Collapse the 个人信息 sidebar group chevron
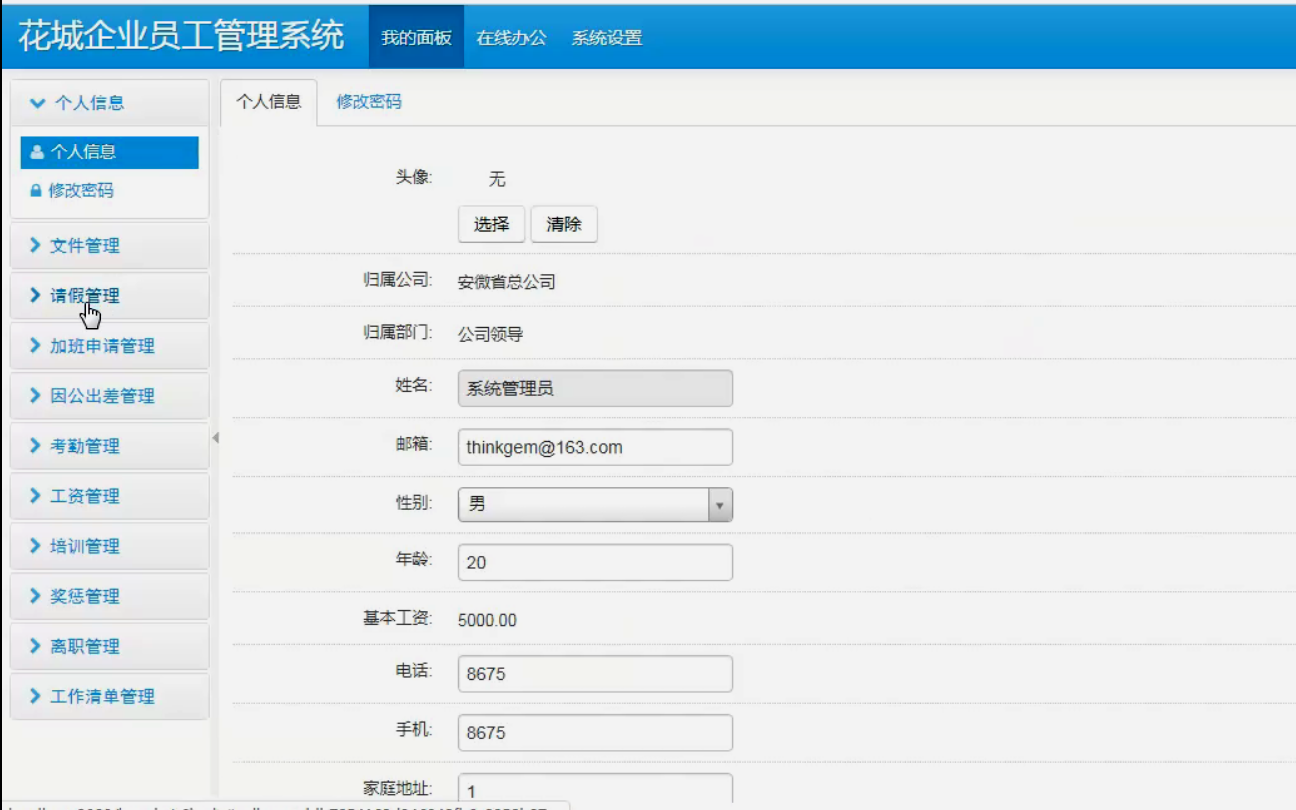 tap(38, 103)
